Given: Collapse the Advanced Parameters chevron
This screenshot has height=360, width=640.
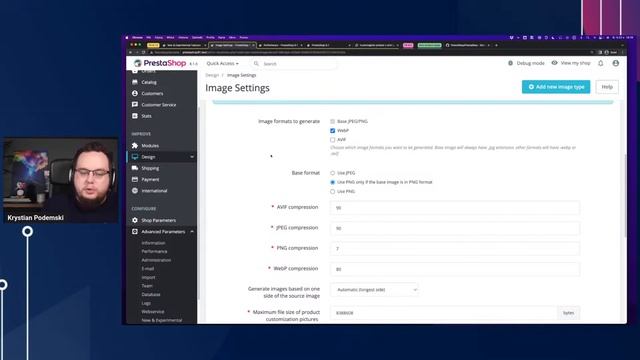Looking at the screenshot, I should [192, 231].
